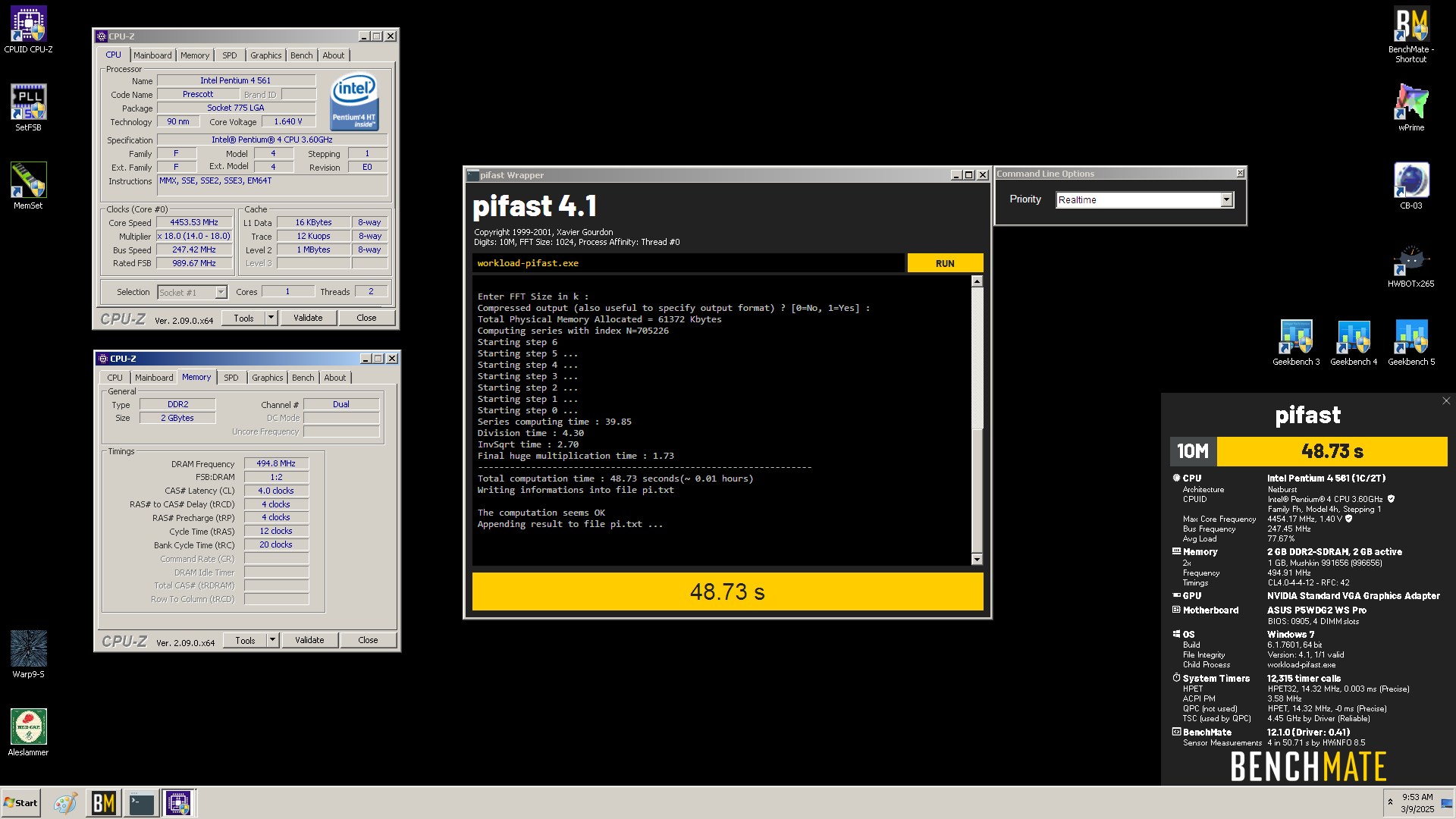Screen dimensions: 1456x819
Task: Switch to BenchMate taskbar icon
Action: click(x=103, y=803)
